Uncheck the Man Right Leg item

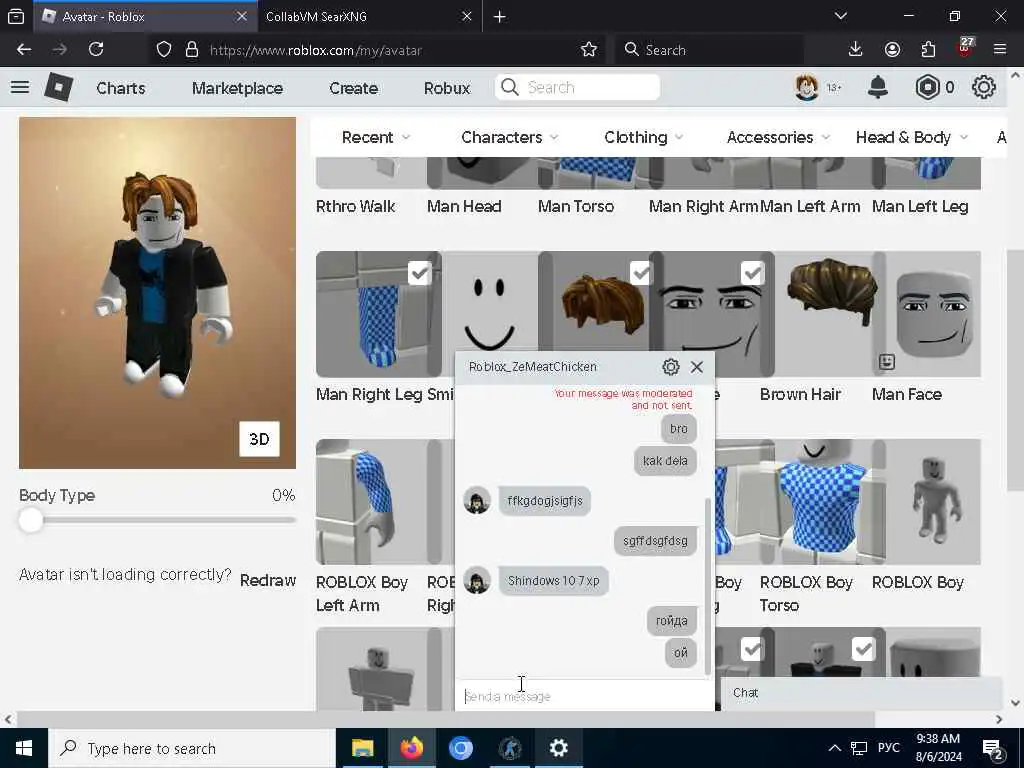(x=419, y=273)
